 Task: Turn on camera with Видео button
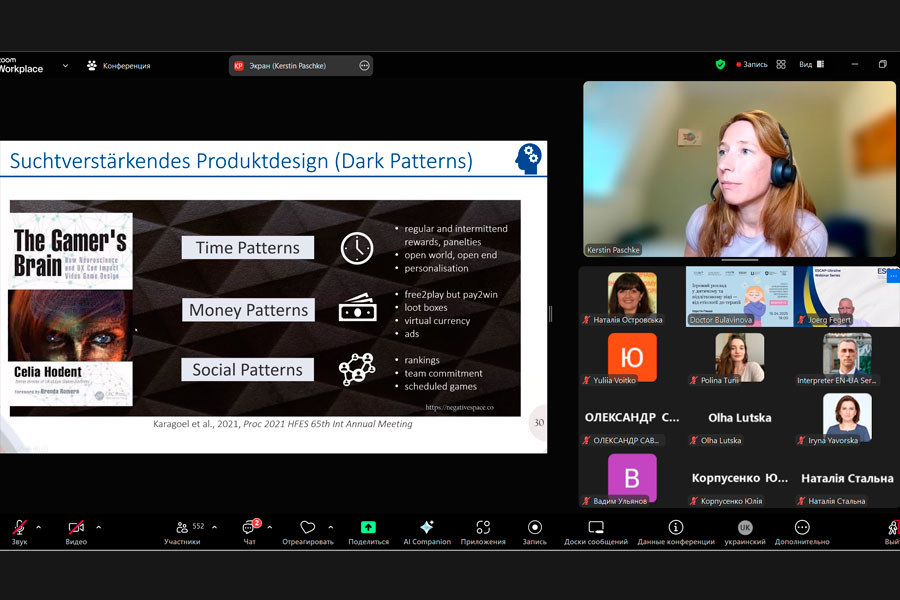point(76,529)
